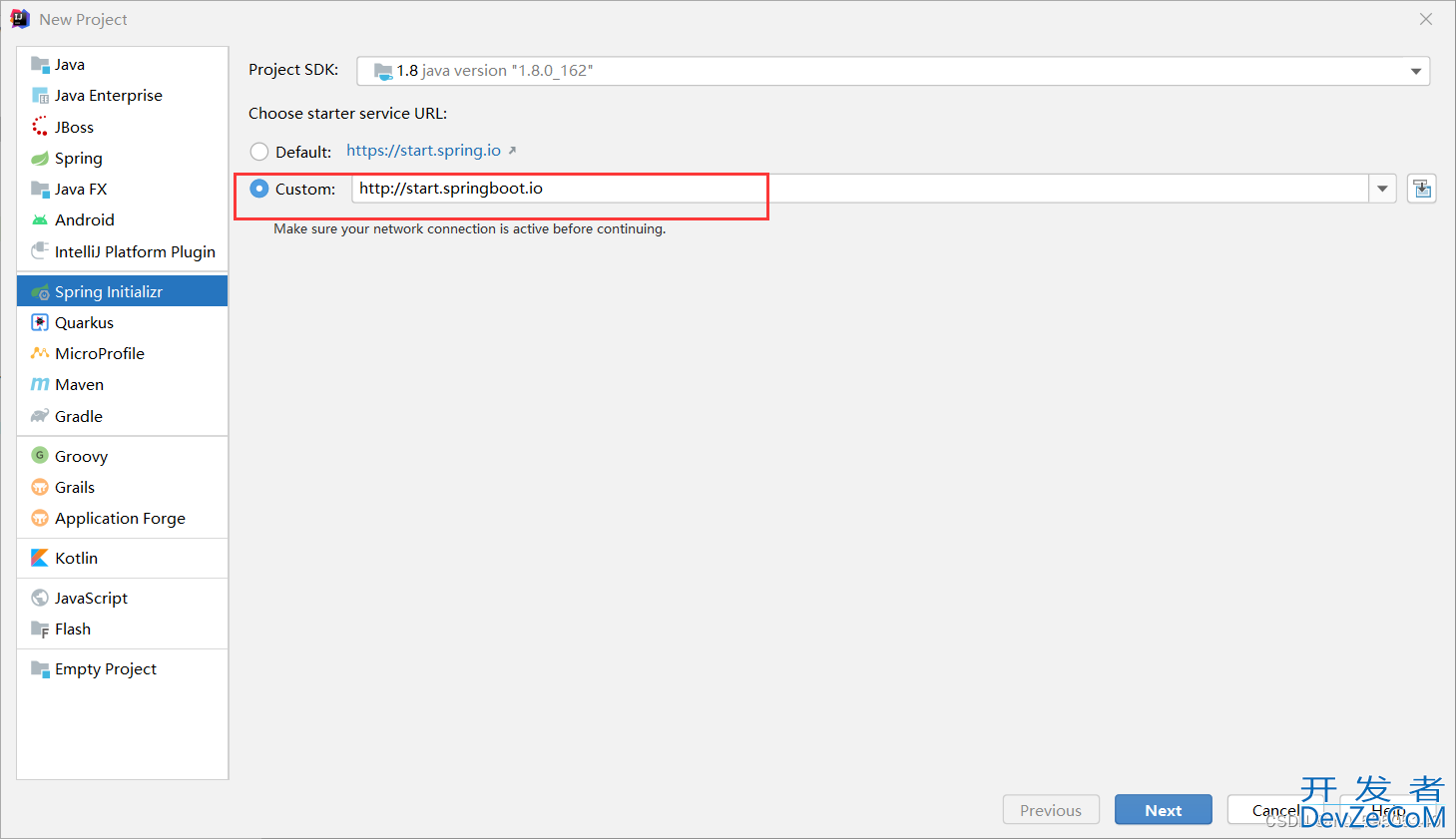Click the Kotlin logo icon
The height and width of the screenshot is (839, 1456).
(x=40, y=558)
